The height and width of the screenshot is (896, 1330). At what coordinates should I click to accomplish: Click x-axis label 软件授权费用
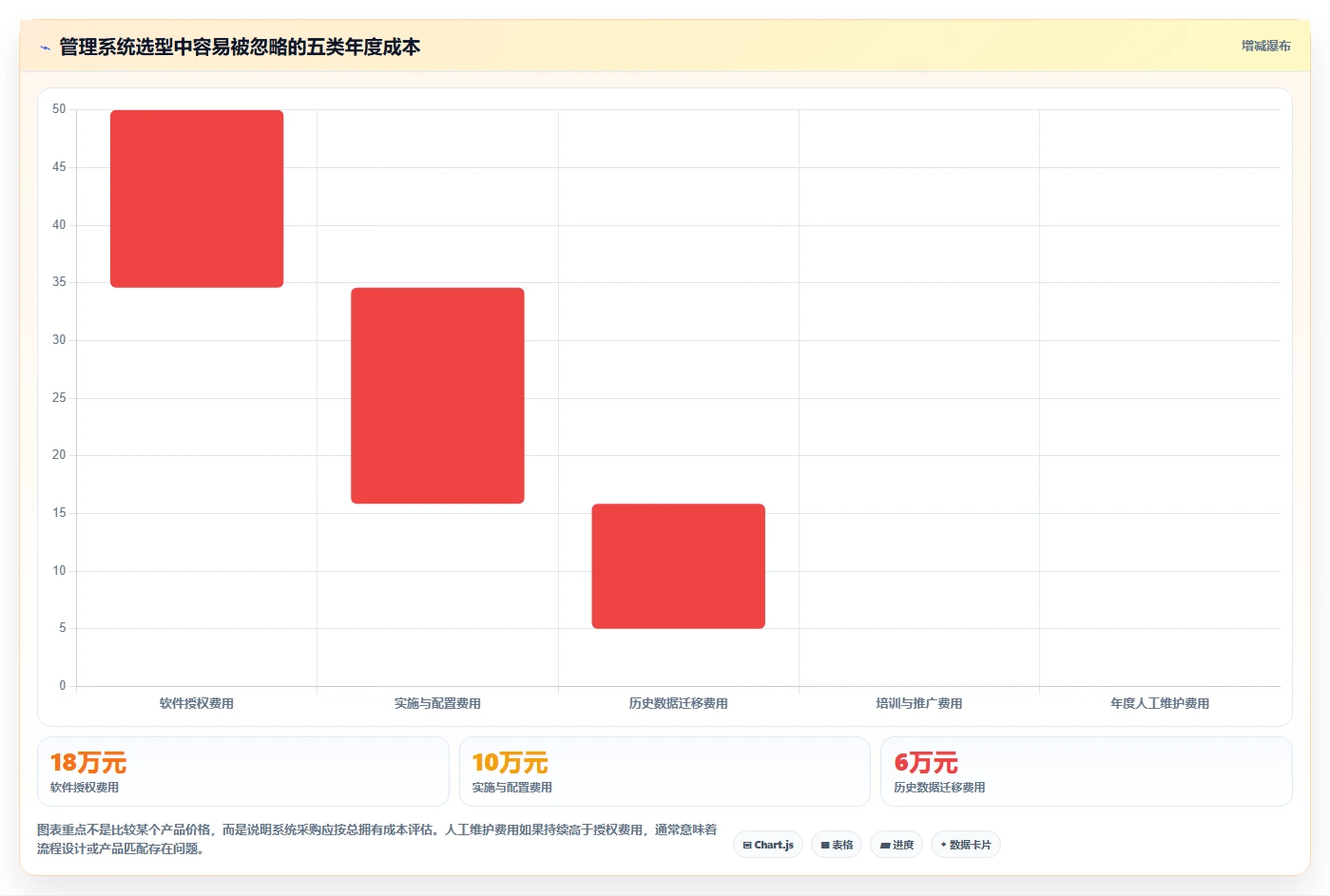tap(197, 703)
